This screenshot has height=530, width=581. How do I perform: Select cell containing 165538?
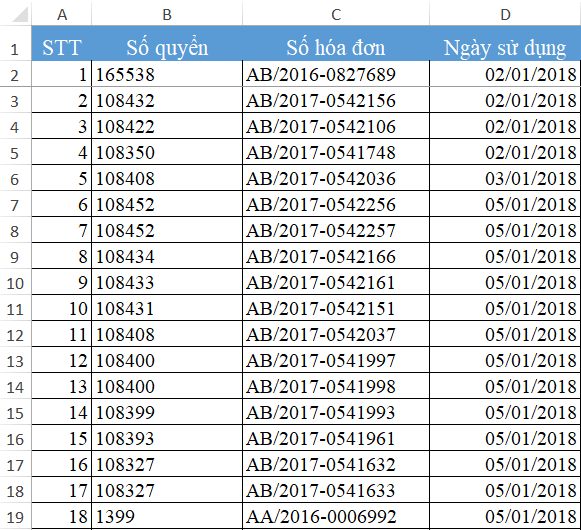tap(167, 74)
